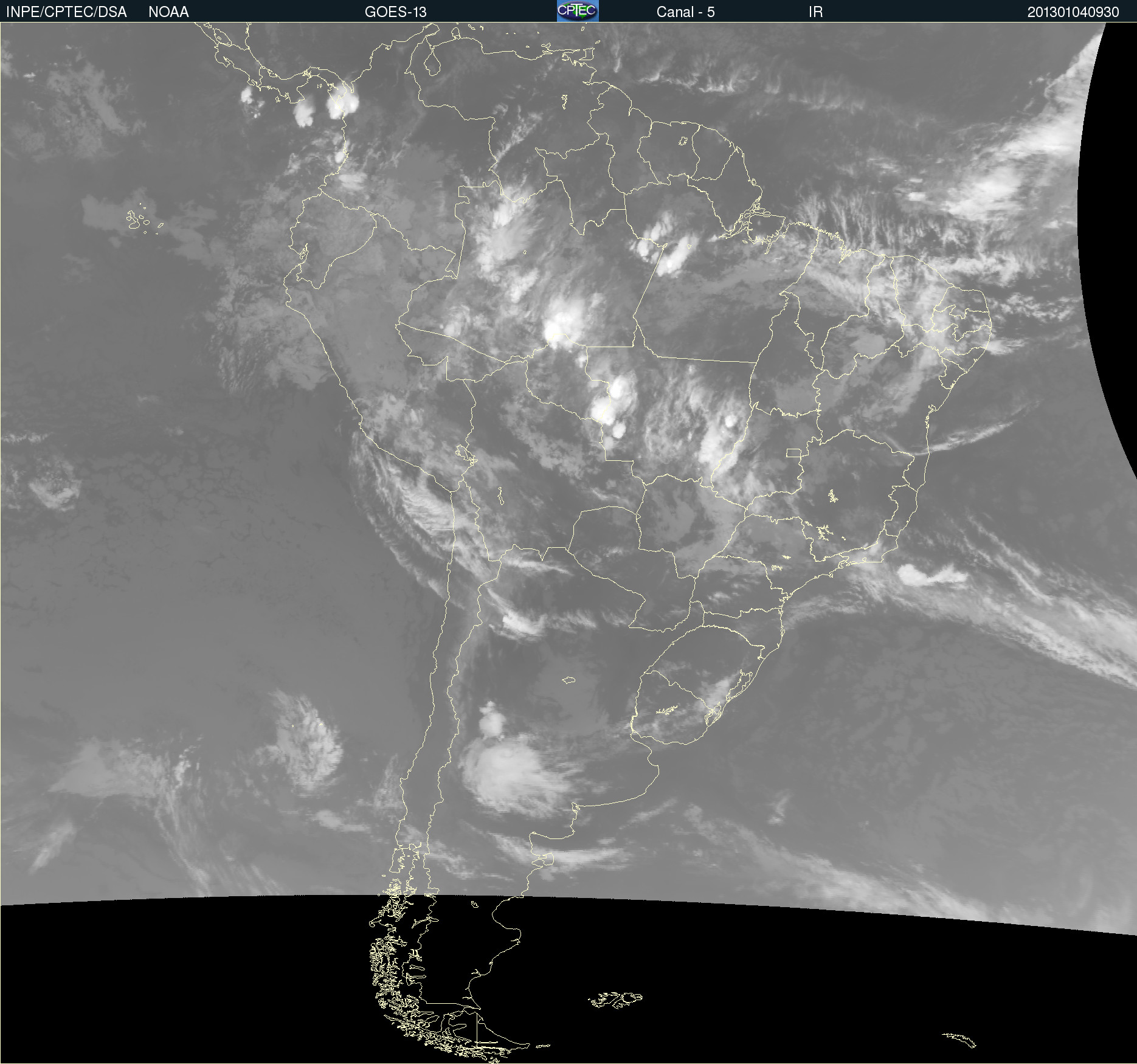Click the INPE/CPTEC/DSA header text
The image size is (1137, 1064).
point(66,12)
